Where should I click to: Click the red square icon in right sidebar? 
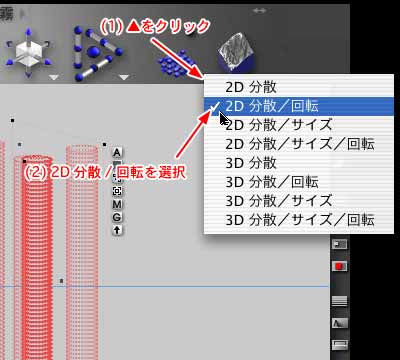(x=339, y=266)
